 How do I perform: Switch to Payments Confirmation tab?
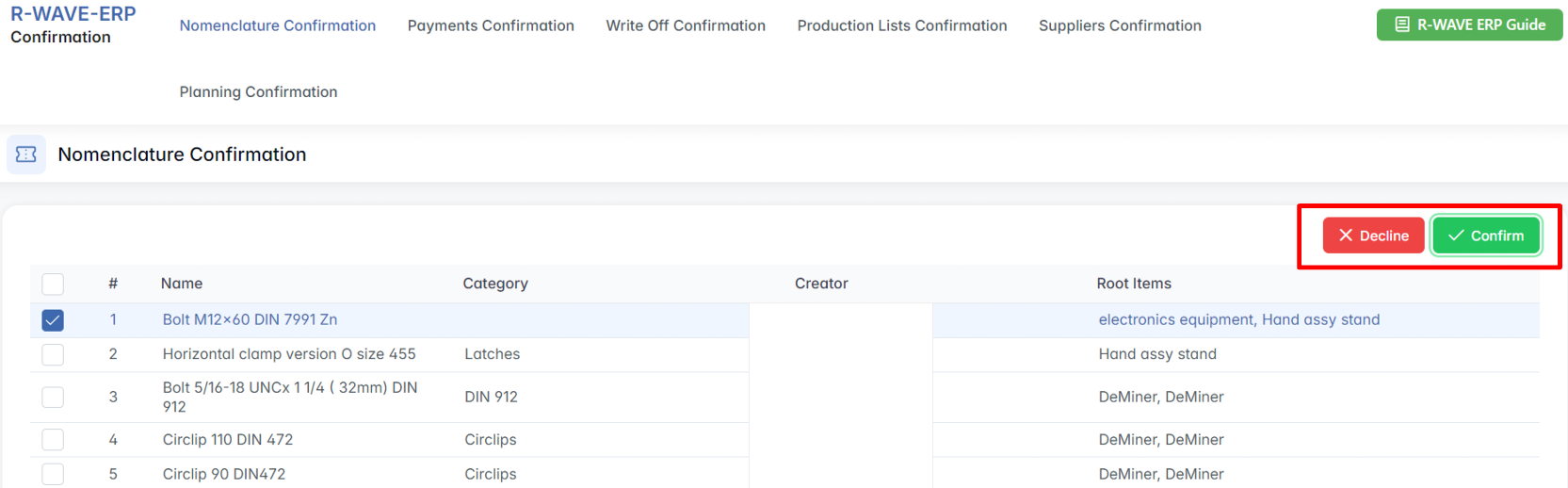coord(491,25)
